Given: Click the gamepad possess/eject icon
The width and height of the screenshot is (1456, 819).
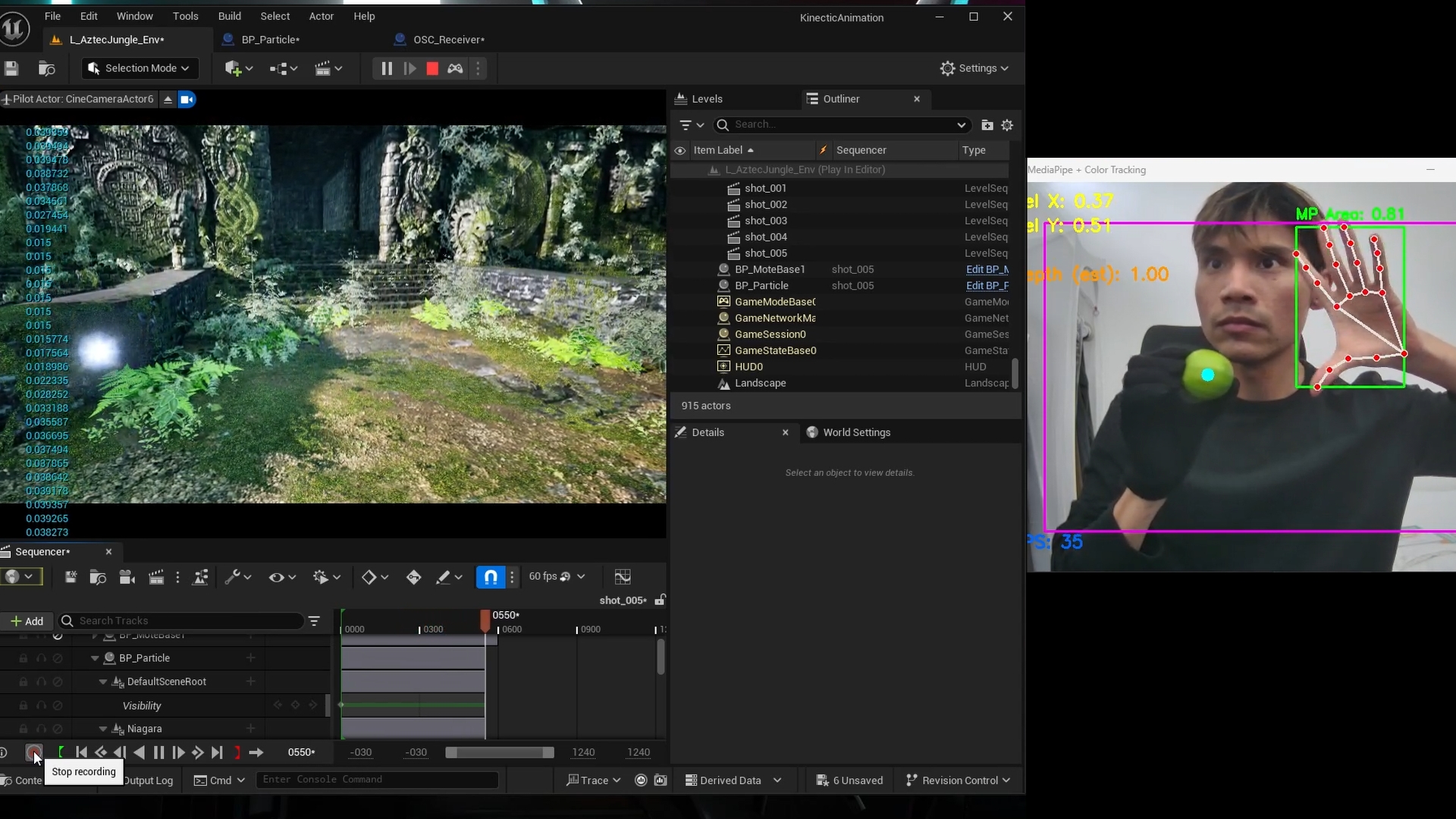Looking at the screenshot, I should coord(455,68).
